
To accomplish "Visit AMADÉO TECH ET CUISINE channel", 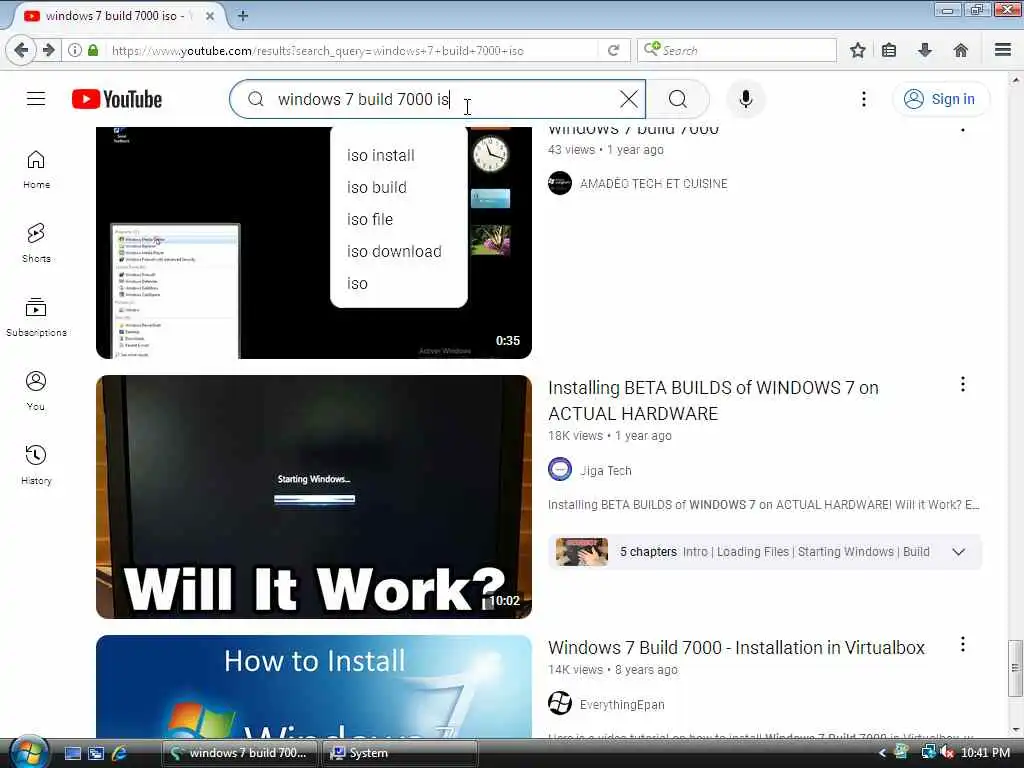I will coord(653,184).
